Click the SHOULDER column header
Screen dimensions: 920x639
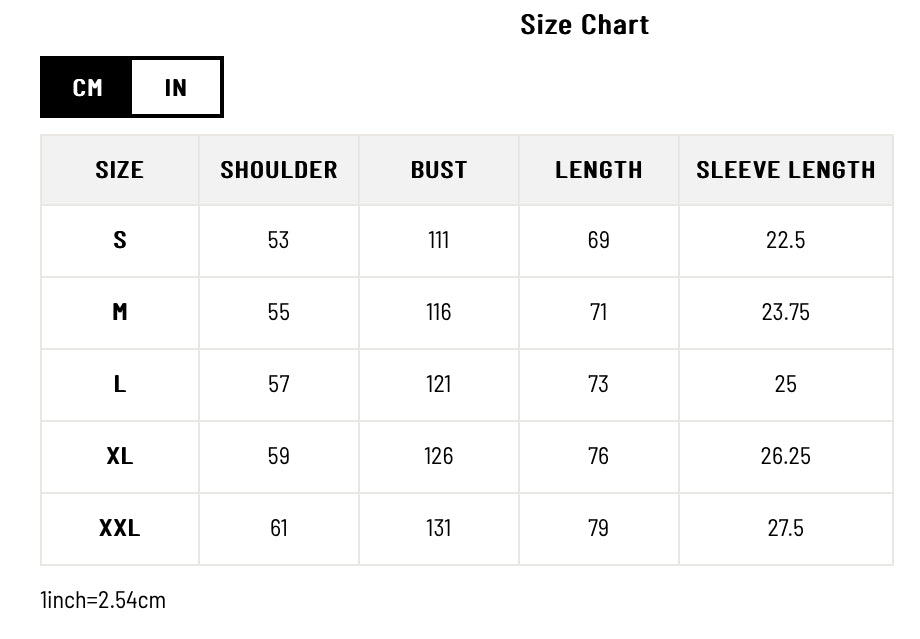tap(279, 170)
